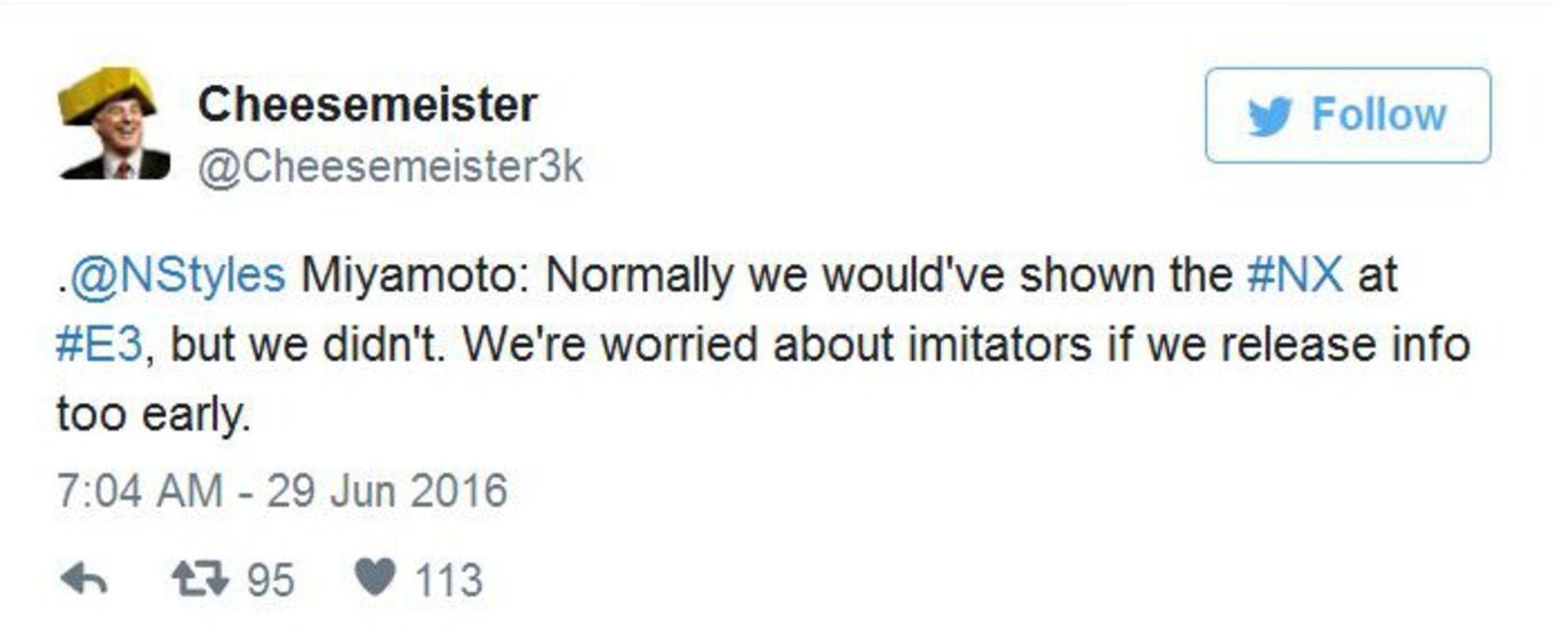Follow the Cheesemeister account
The image size is (1568, 639).
click(x=1348, y=115)
